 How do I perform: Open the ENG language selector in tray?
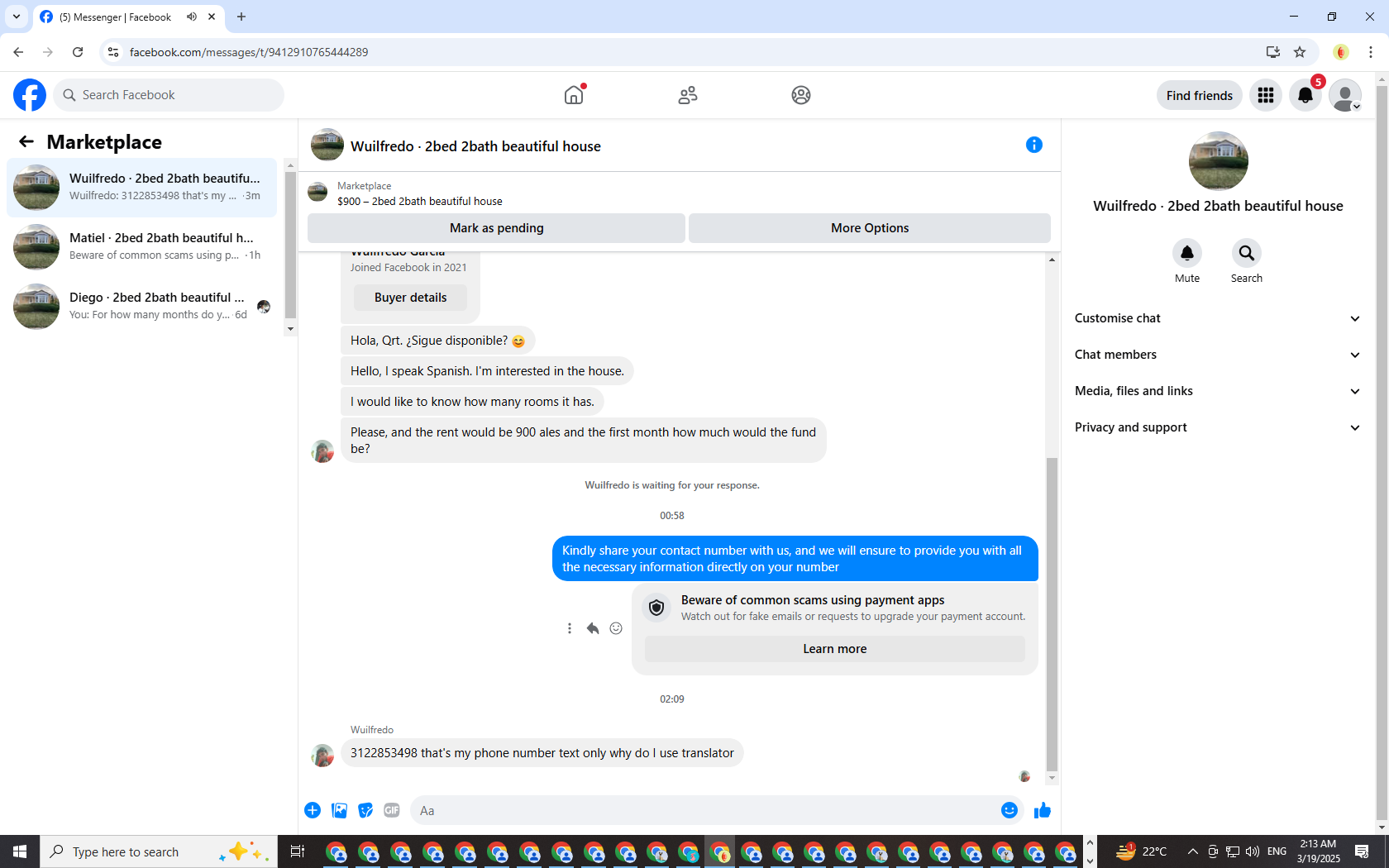tap(1277, 851)
